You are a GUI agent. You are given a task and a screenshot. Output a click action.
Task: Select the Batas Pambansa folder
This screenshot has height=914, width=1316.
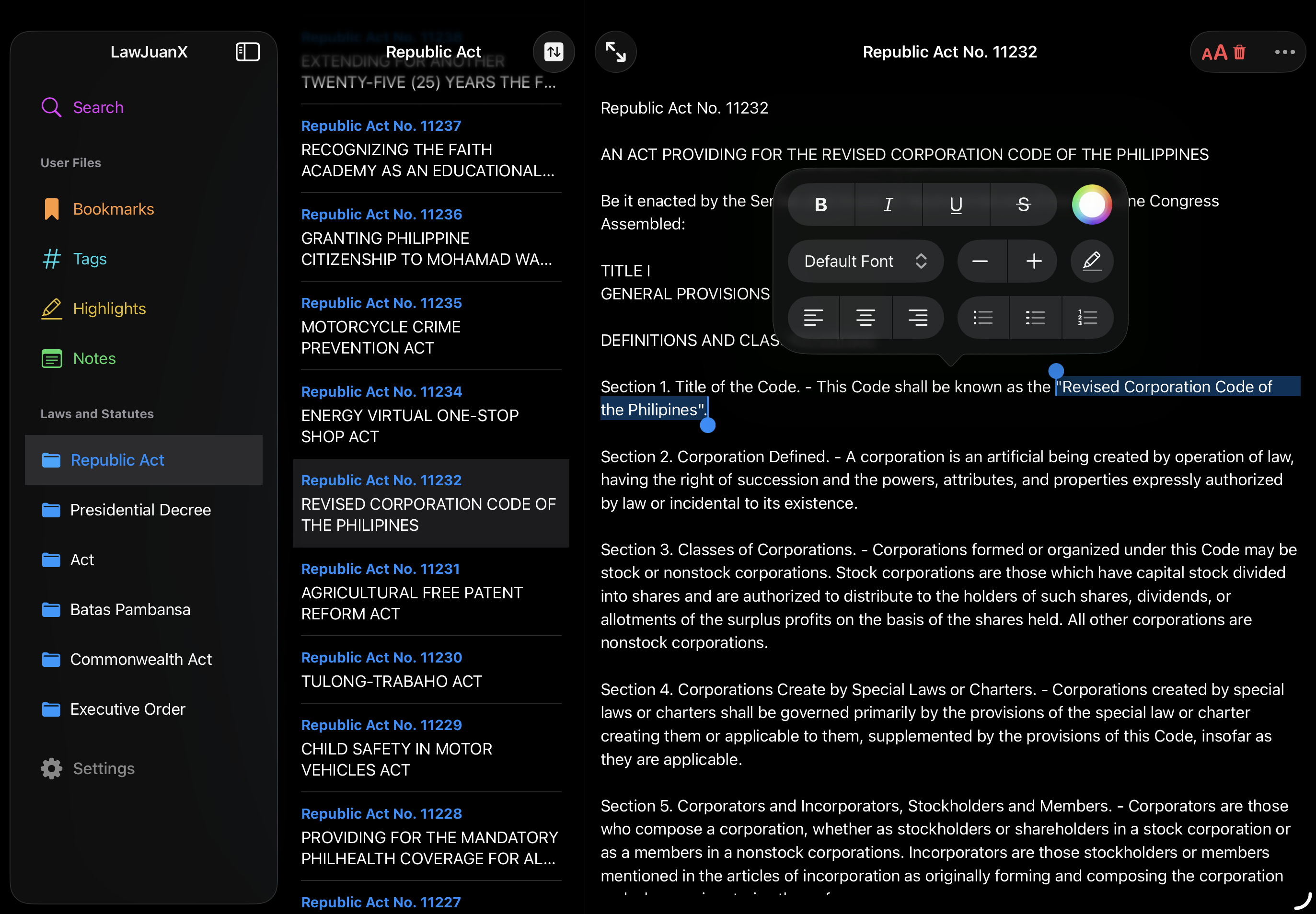pyautogui.click(x=143, y=609)
